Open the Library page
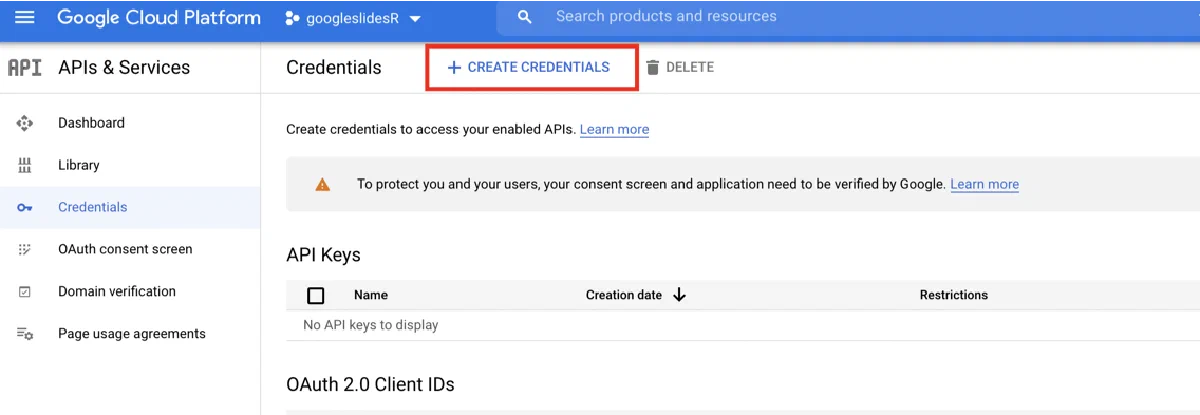 [x=79, y=165]
